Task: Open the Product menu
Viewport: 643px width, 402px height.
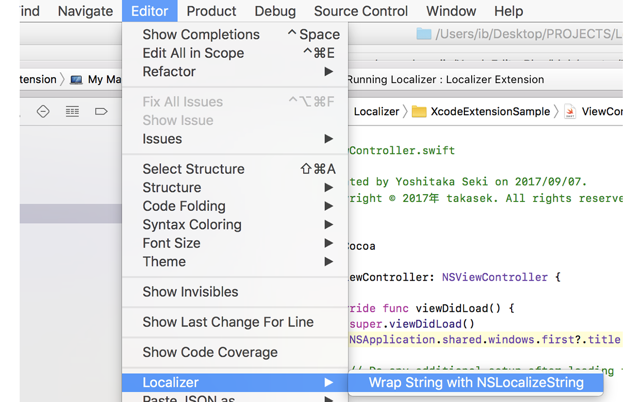Action: [x=211, y=11]
